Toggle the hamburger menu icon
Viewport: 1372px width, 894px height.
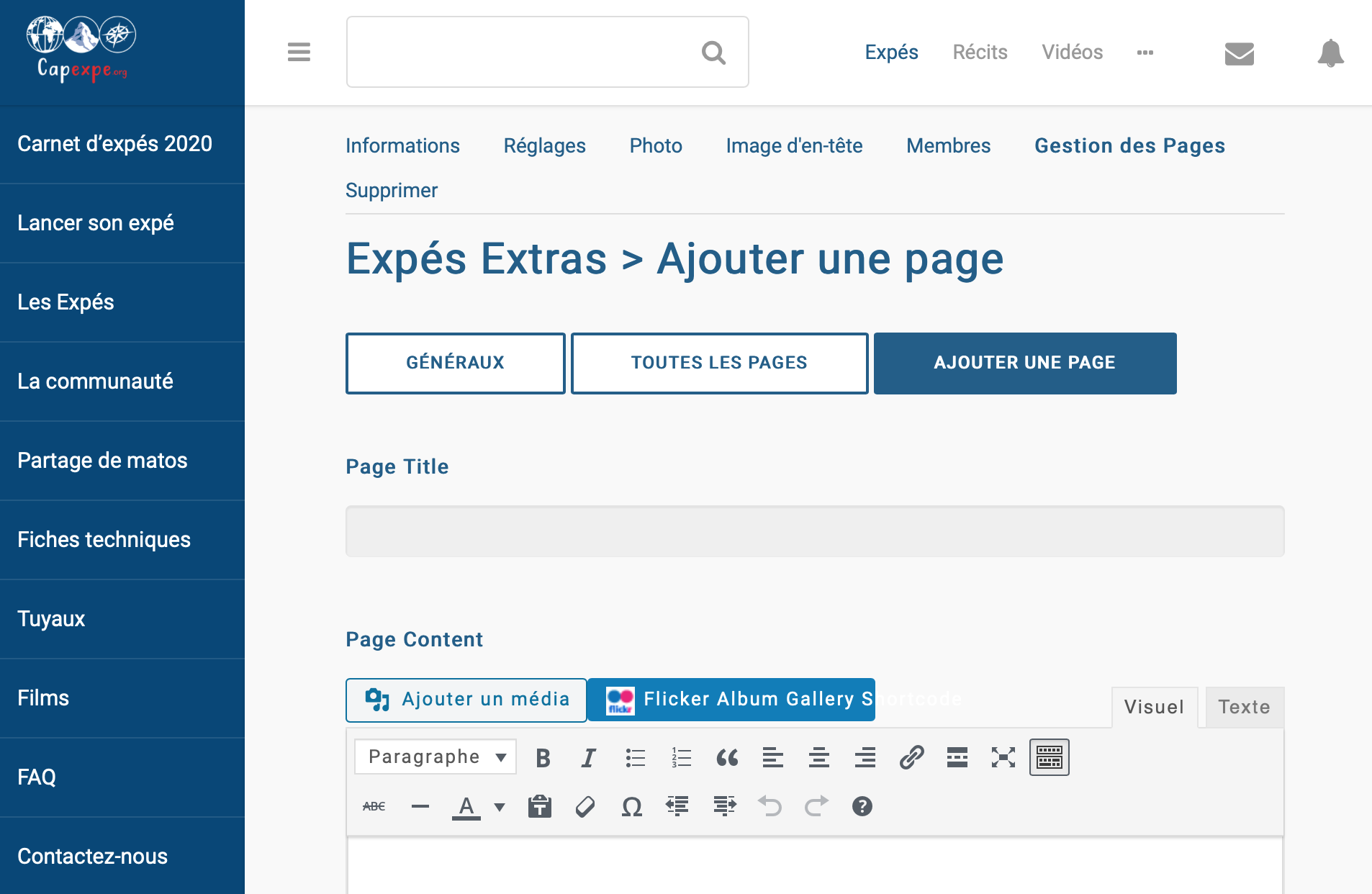[x=299, y=52]
